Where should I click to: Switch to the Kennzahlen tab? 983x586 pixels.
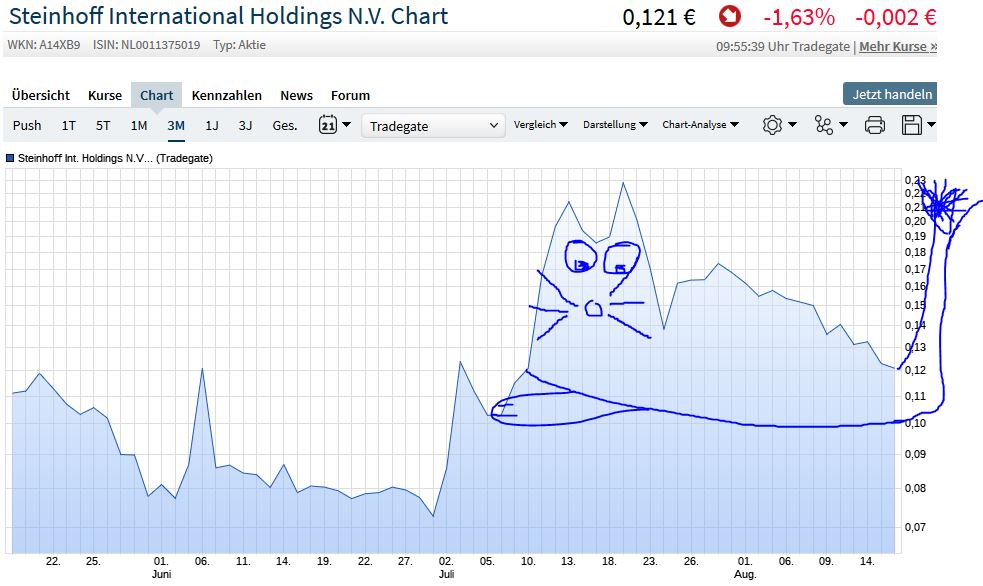(227, 95)
